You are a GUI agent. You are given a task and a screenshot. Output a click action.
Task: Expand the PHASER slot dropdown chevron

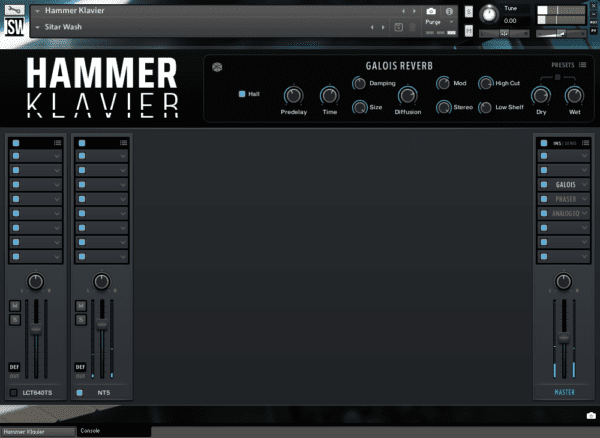pyautogui.click(x=584, y=199)
